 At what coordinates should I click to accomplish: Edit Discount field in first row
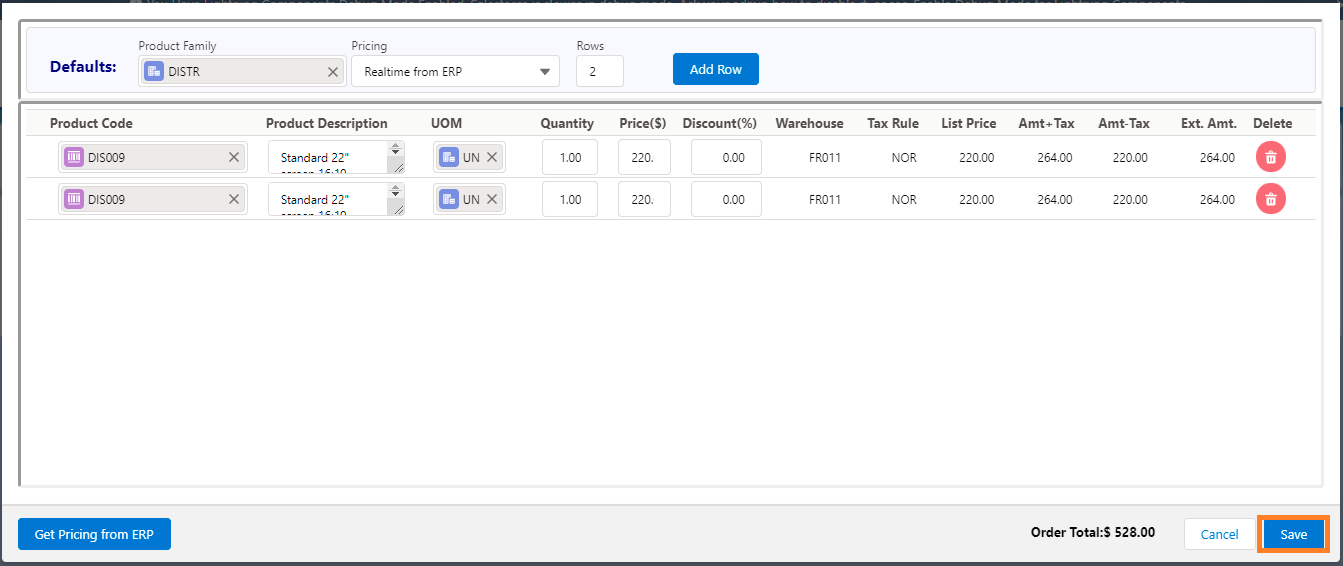(726, 157)
